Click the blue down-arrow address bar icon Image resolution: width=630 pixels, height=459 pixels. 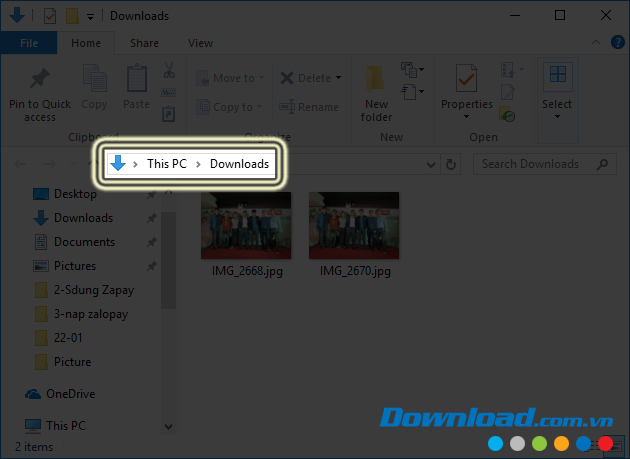point(118,164)
